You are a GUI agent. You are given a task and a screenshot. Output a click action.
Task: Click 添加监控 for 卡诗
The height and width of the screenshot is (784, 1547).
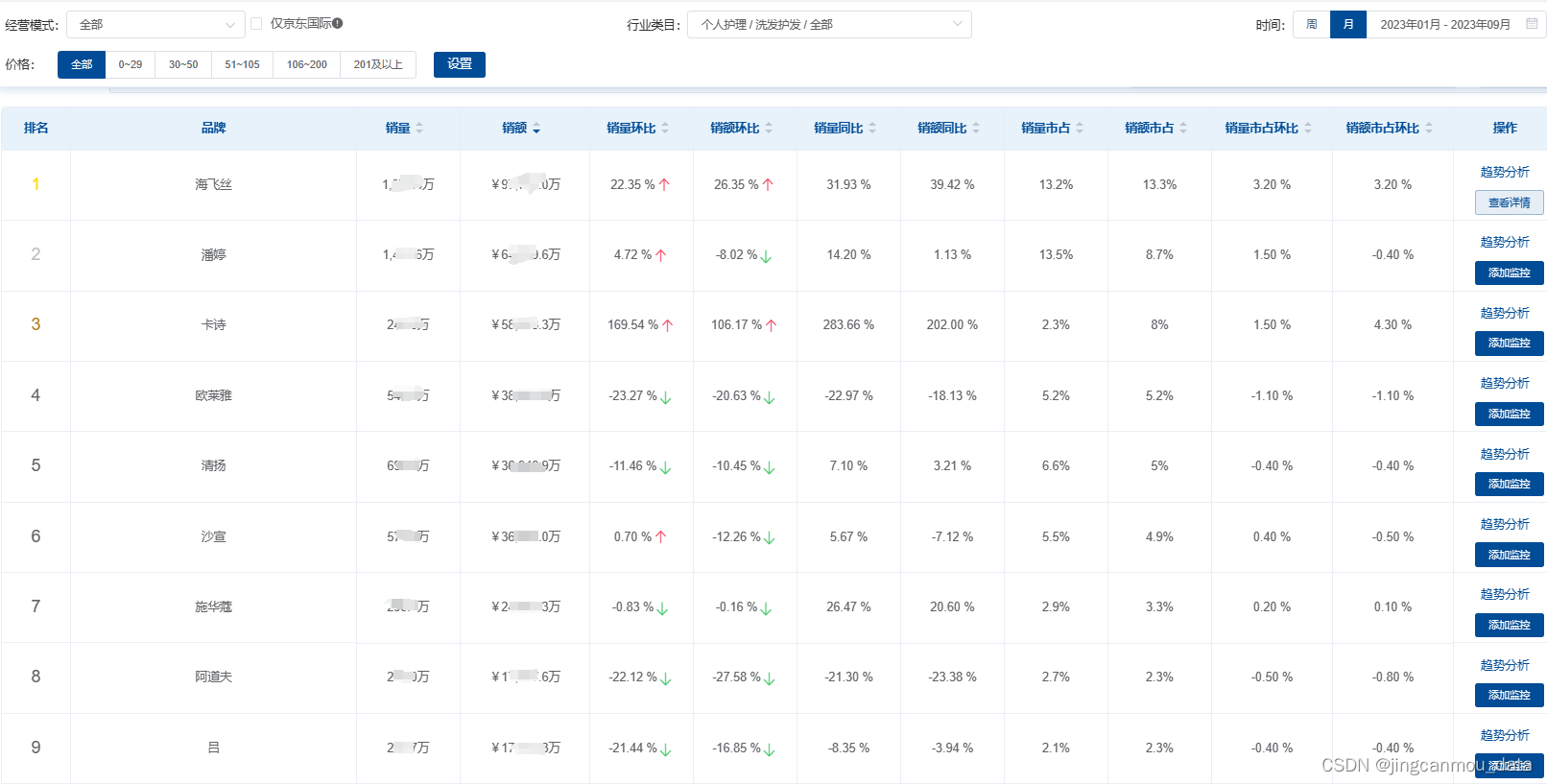click(x=1510, y=343)
